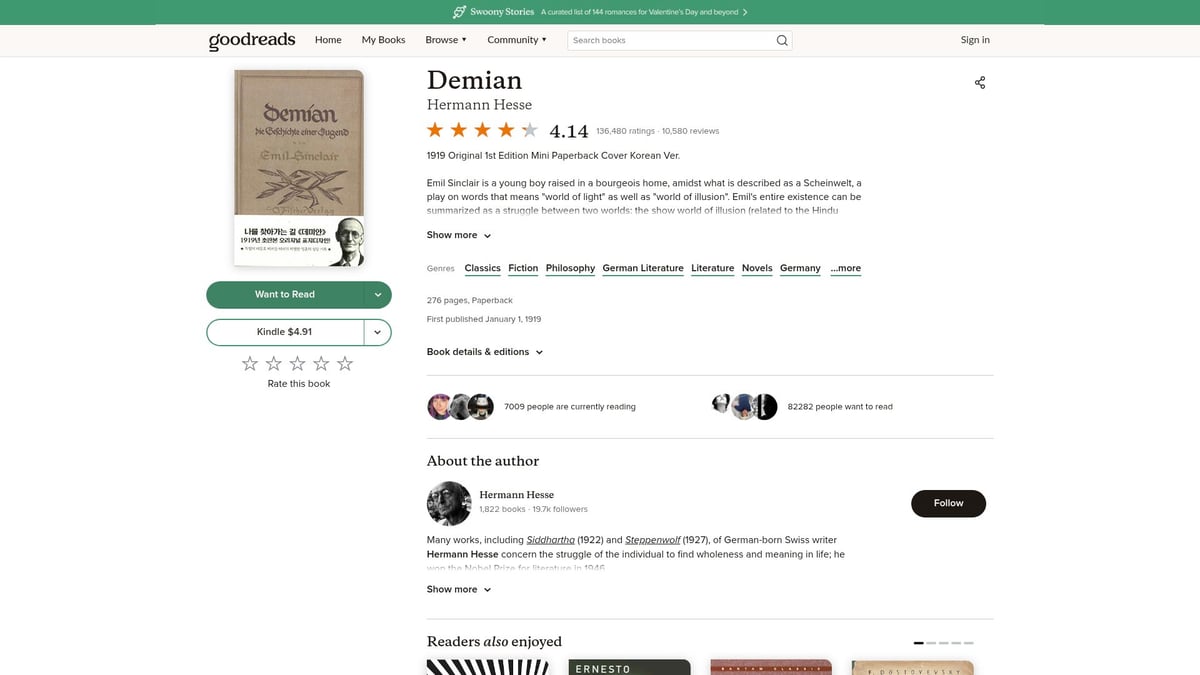The width and height of the screenshot is (1200, 675).
Task: Open the recommended book cover labeled ERNESTO
Action: coord(630,667)
